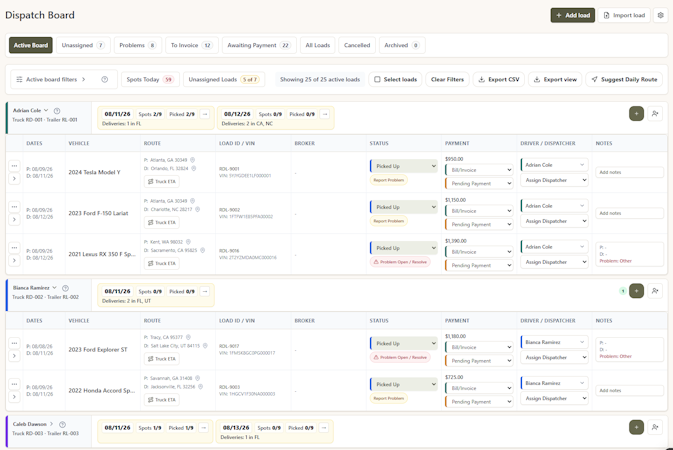The height and width of the screenshot is (450, 673).
Task: Click the map pin next to Atlanta pickup of Tesla row
Action: pyautogui.click(x=192, y=160)
